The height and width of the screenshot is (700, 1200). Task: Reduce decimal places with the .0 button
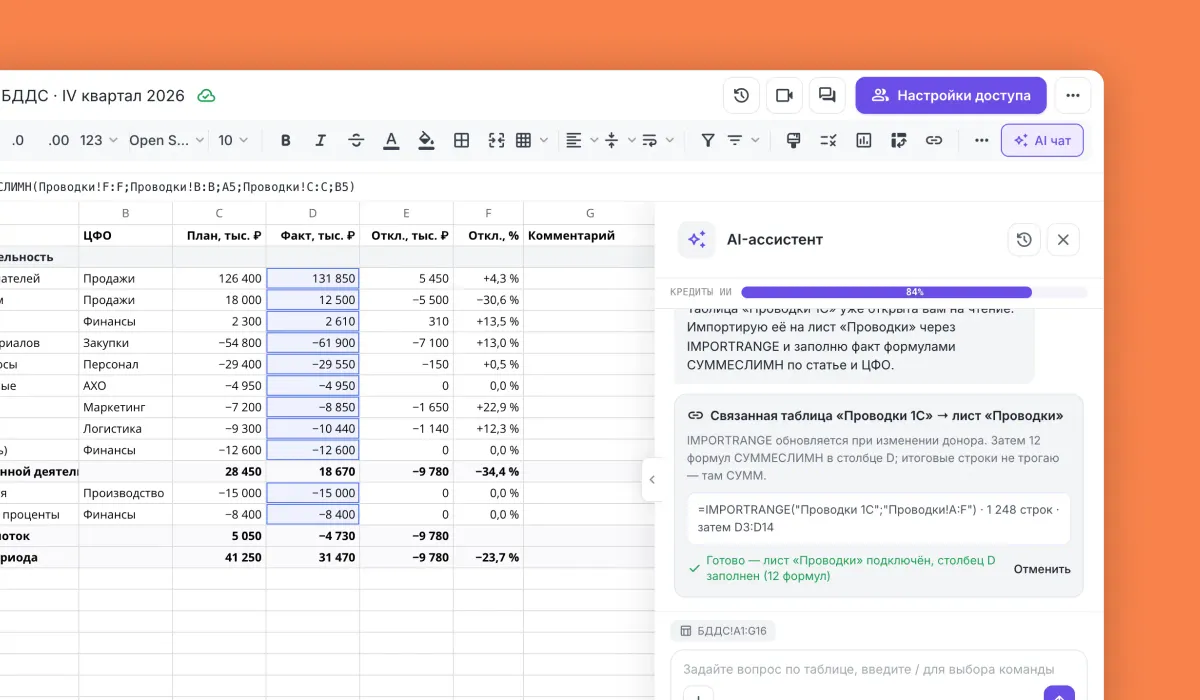[x=17, y=141]
